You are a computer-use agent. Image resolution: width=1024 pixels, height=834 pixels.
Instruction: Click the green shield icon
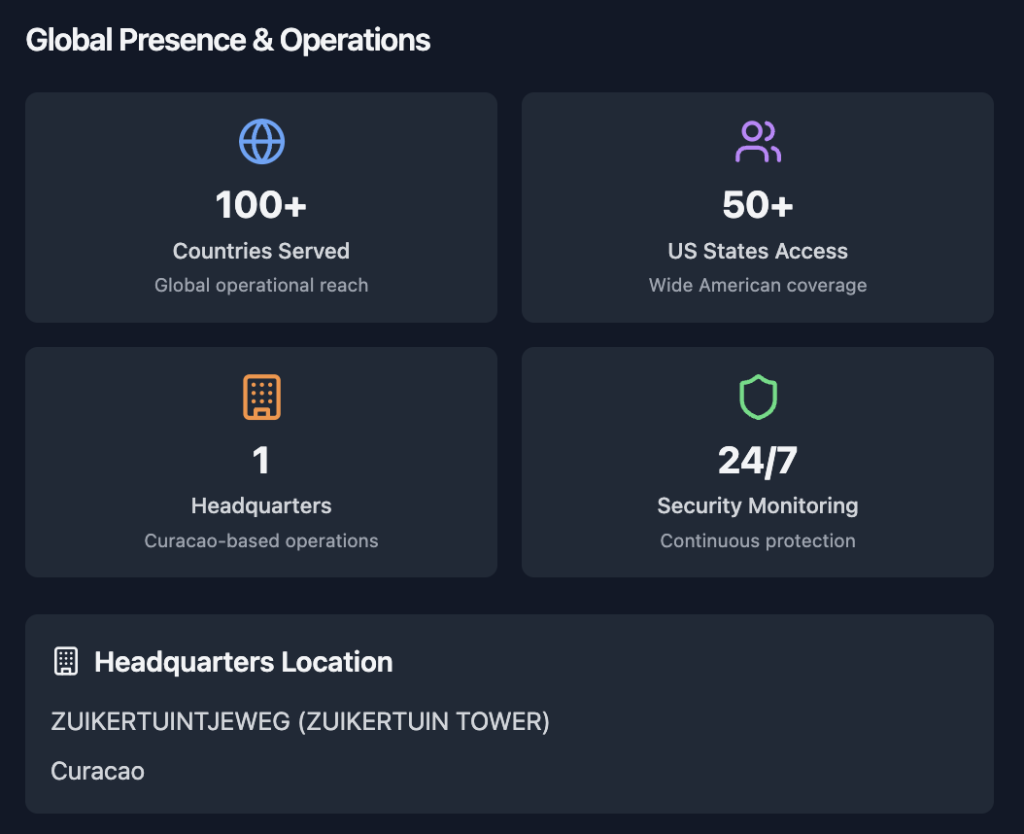[757, 397]
